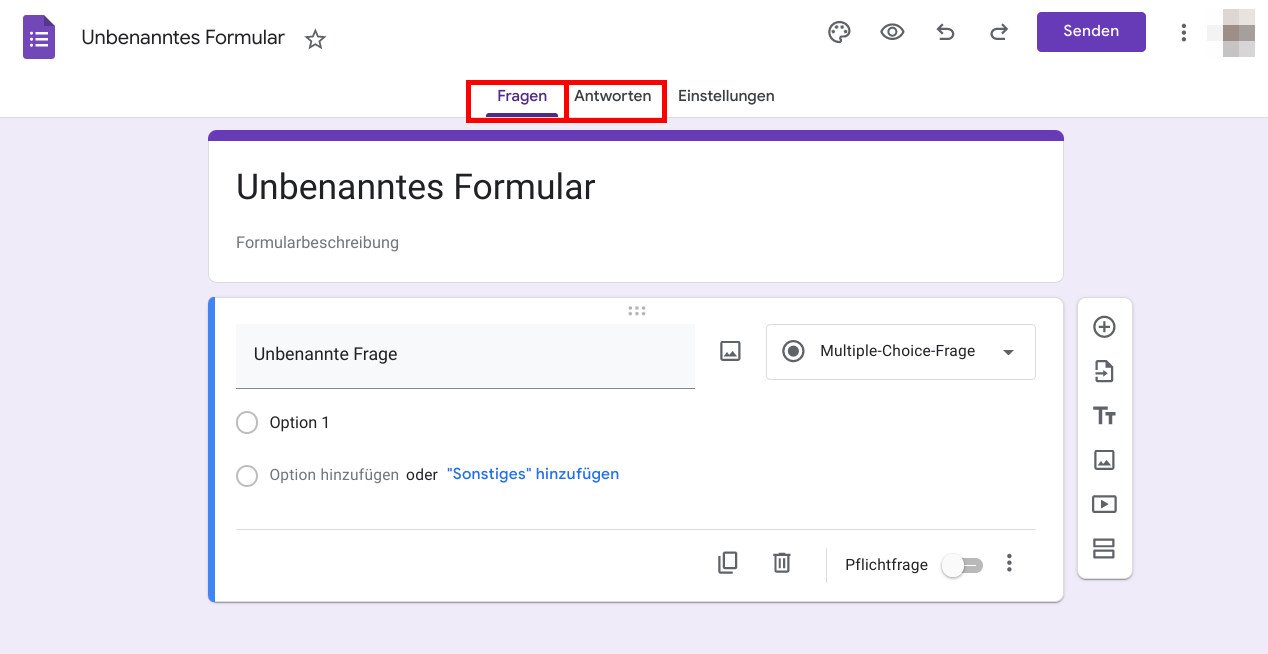Switch to the Antworten tab
This screenshot has width=1268, height=654.
pos(614,96)
